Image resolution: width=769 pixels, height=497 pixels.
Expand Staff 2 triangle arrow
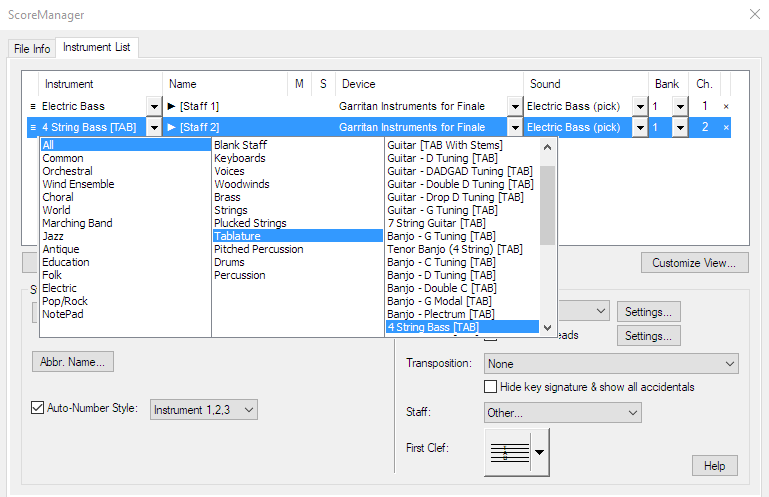[172, 128]
